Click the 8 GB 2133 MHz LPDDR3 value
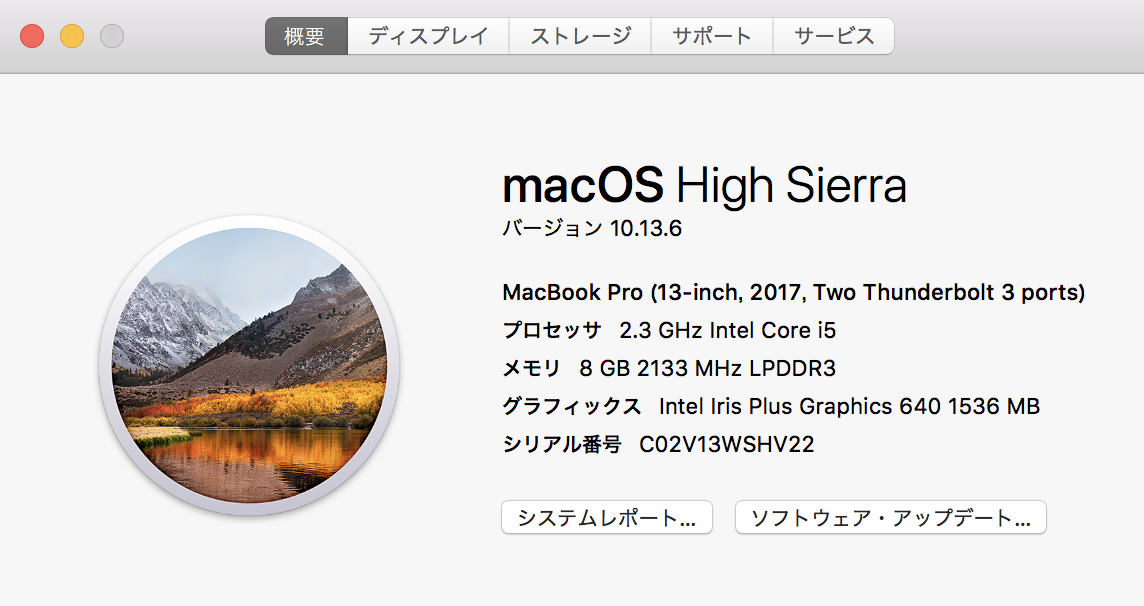The image size is (1144, 606). click(707, 368)
